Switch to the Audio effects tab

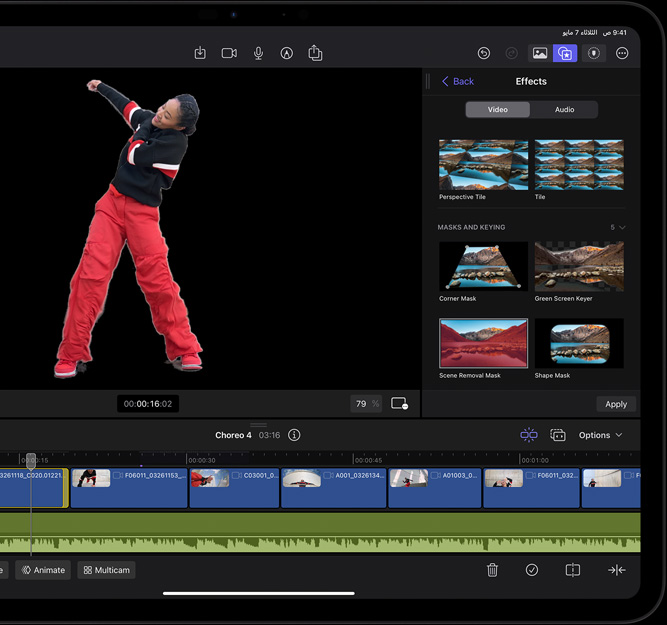pos(564,109)
